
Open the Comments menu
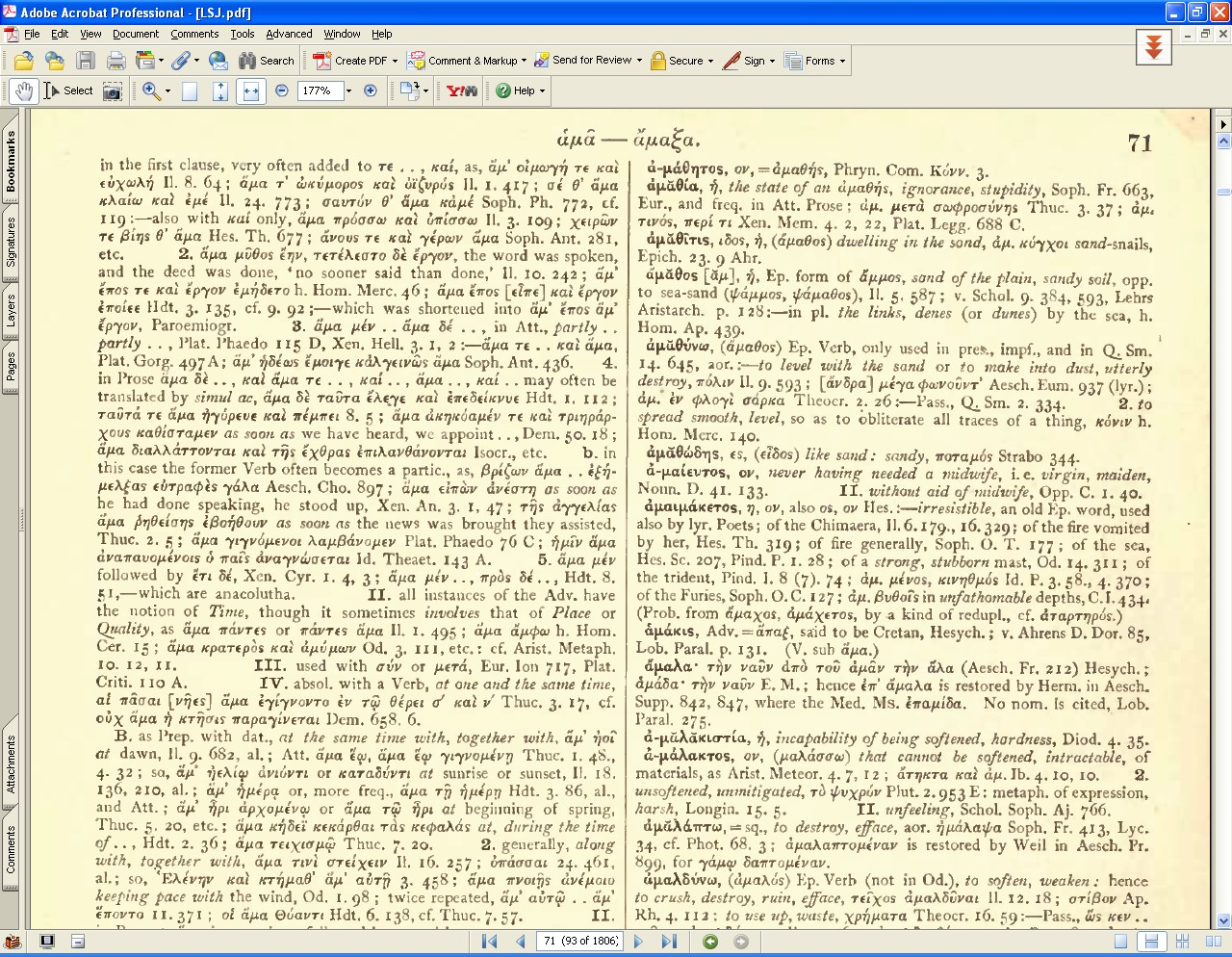pyautogui.click(x=194, y=34)
